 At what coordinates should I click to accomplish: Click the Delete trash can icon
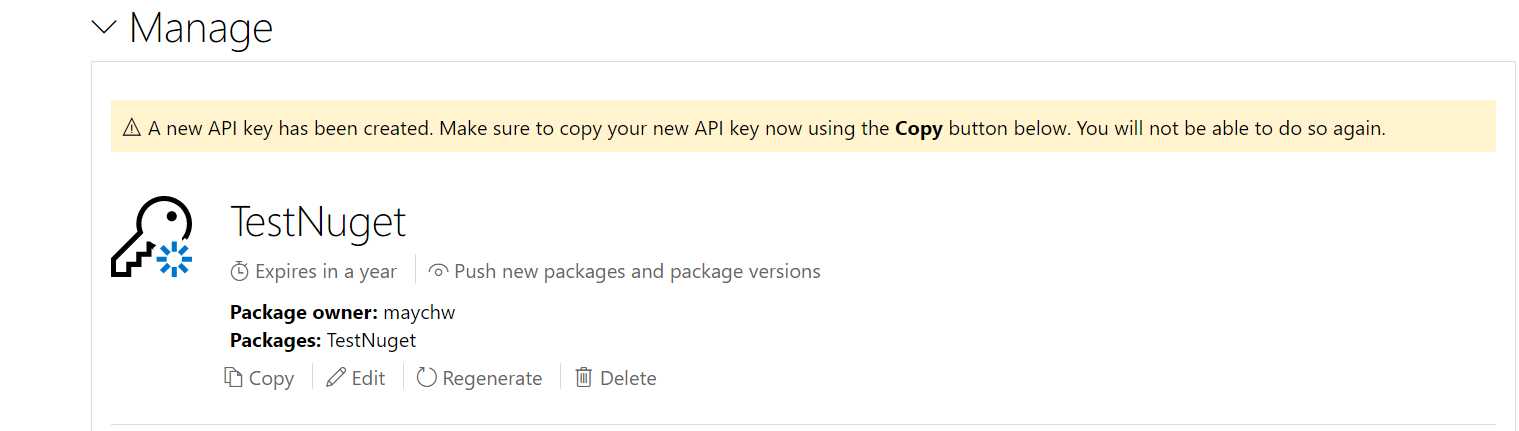coord(584,378)
